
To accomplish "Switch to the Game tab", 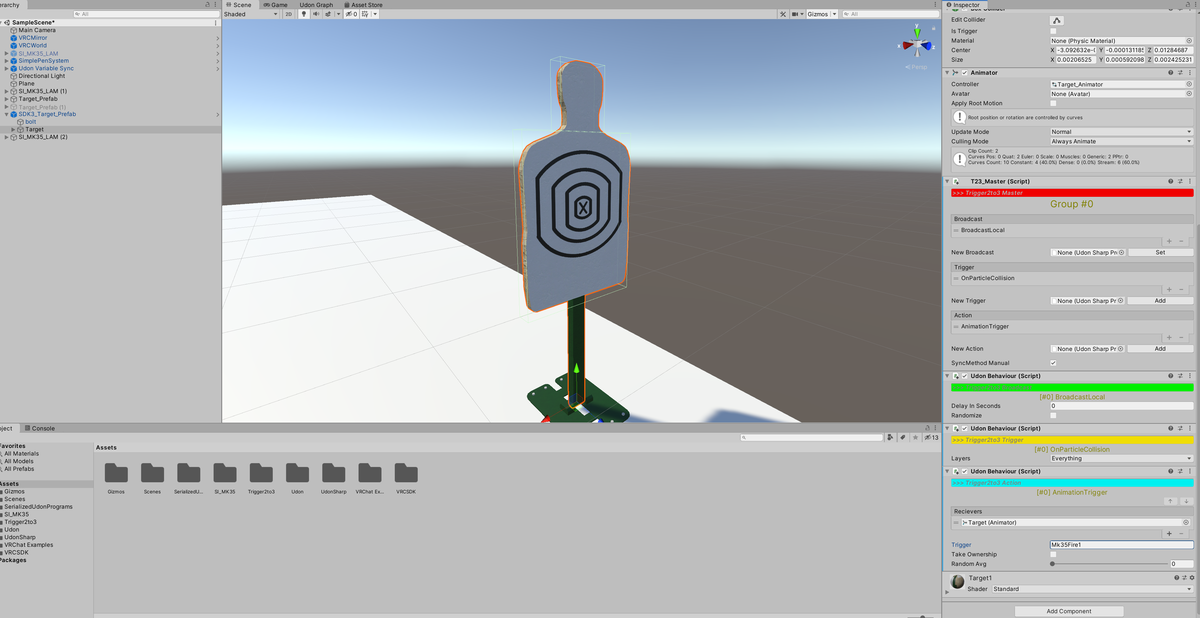I will tap(274, 5).
